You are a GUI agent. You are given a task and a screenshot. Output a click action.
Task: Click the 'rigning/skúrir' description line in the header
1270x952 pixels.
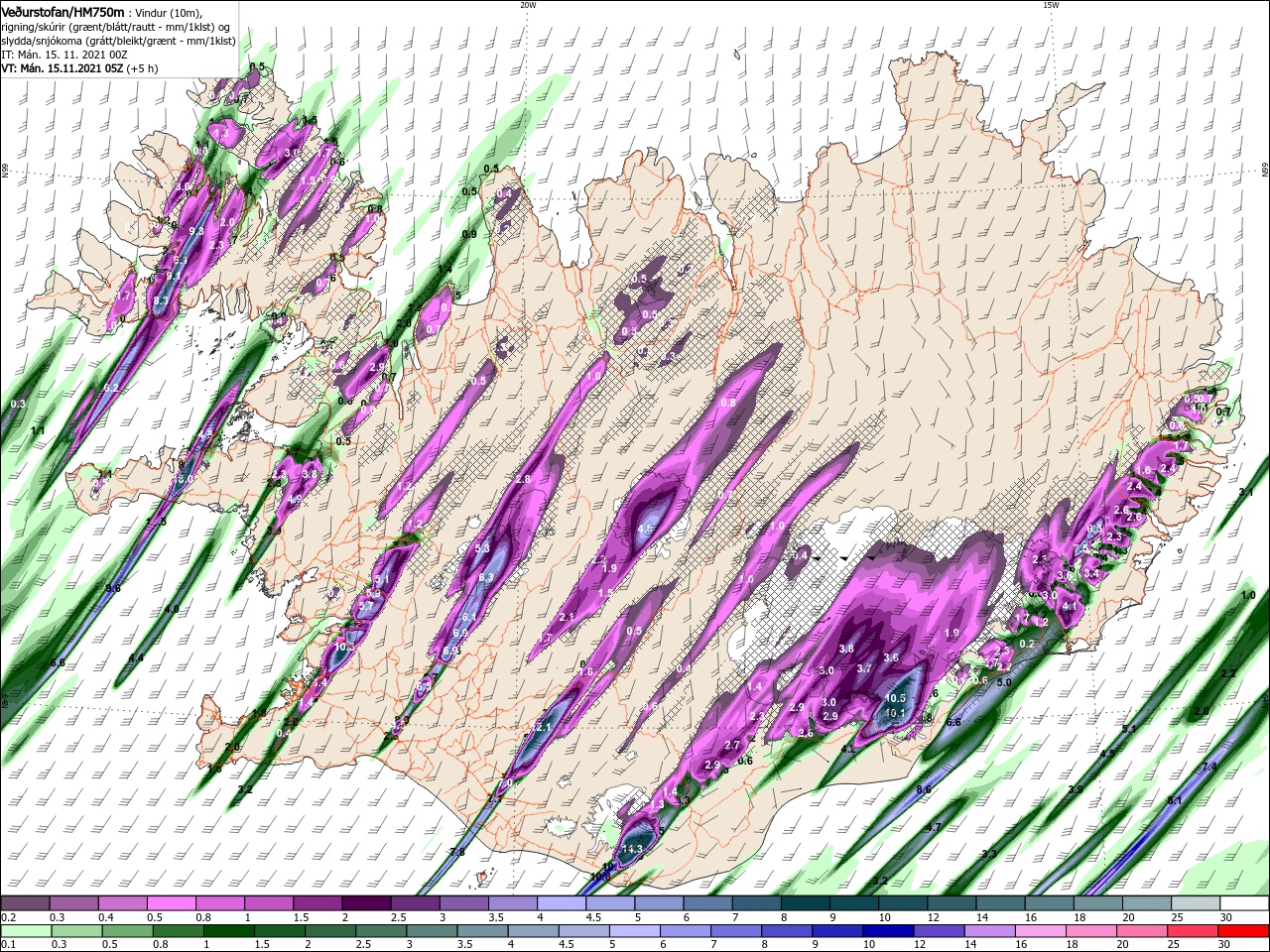pyautogui.click(x=115, y=27)
